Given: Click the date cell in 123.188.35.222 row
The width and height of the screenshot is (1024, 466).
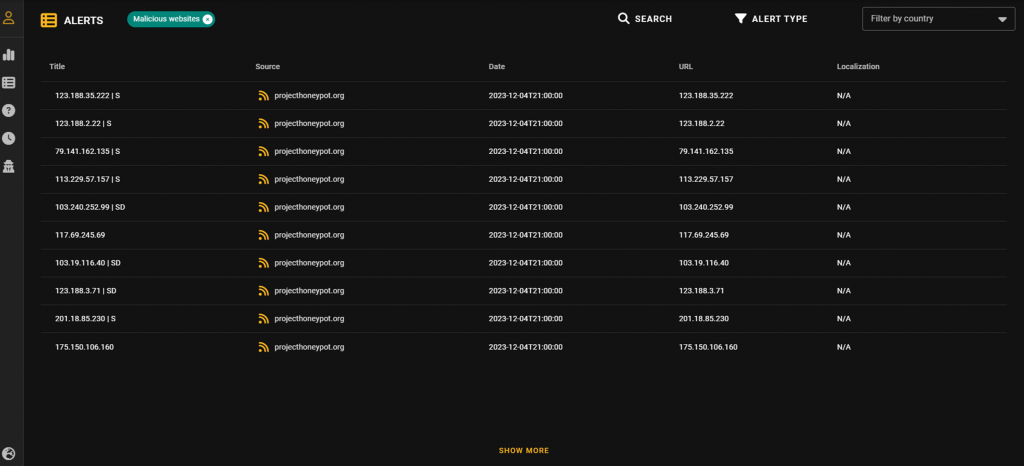Looking at the screenshot, I should click(x=526, y=96).
